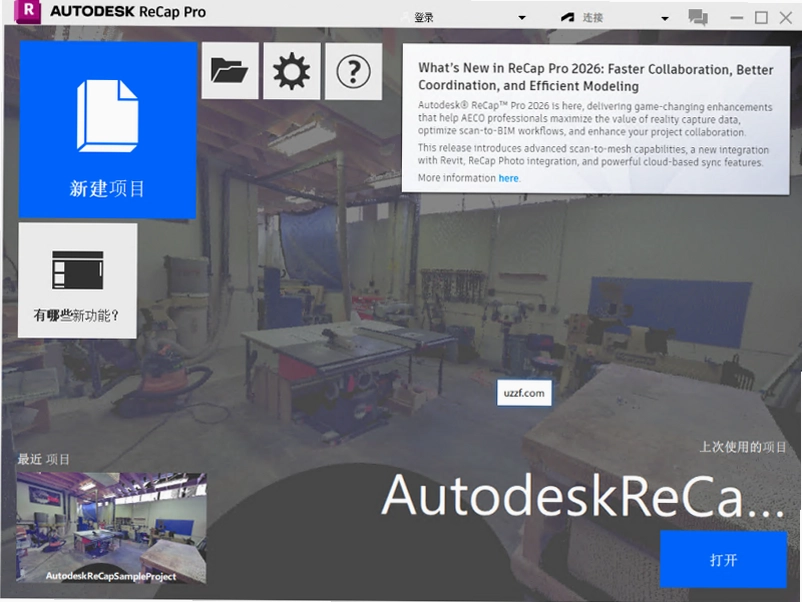Image resolution: width=802 pixels, height=602 pixels.
Task: Close the ReCap Pro window
Action: point(786,18)
